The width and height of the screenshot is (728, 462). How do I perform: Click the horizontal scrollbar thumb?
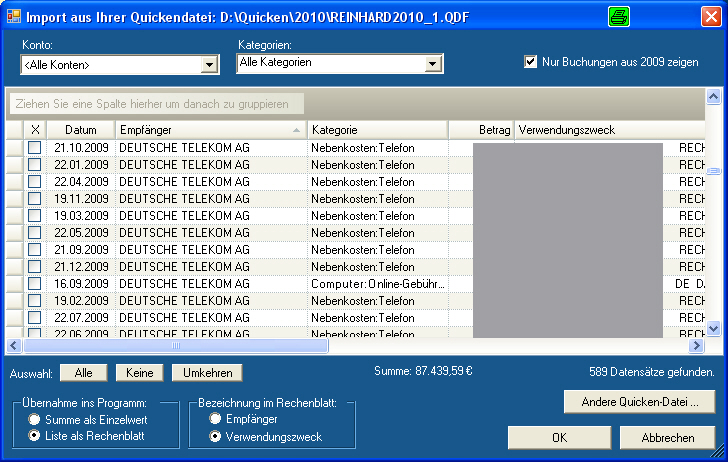176,345
